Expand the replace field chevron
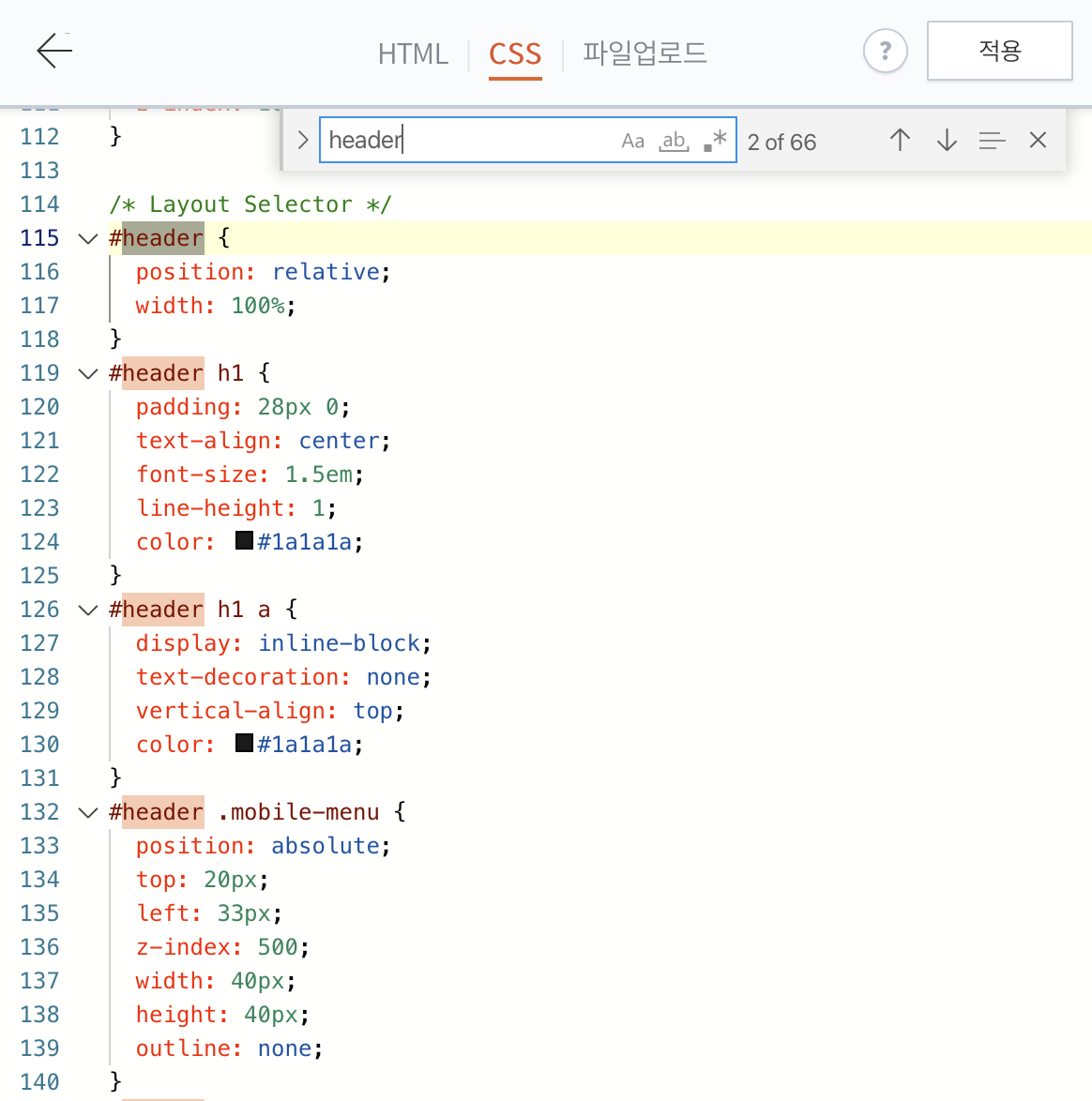Screen dimensions: 1092x1101 303,141
